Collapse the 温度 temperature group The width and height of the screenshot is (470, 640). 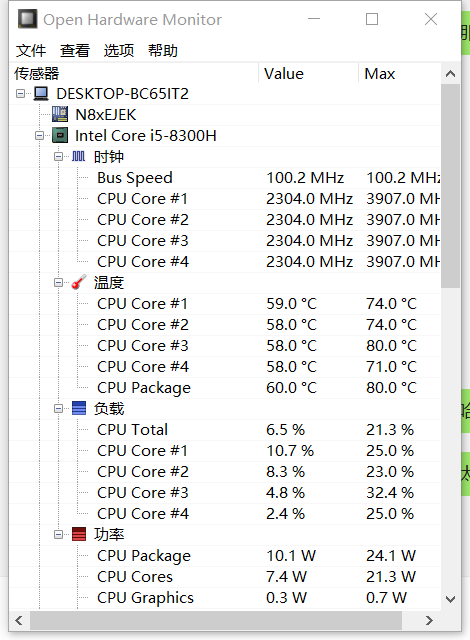(59, 282)
